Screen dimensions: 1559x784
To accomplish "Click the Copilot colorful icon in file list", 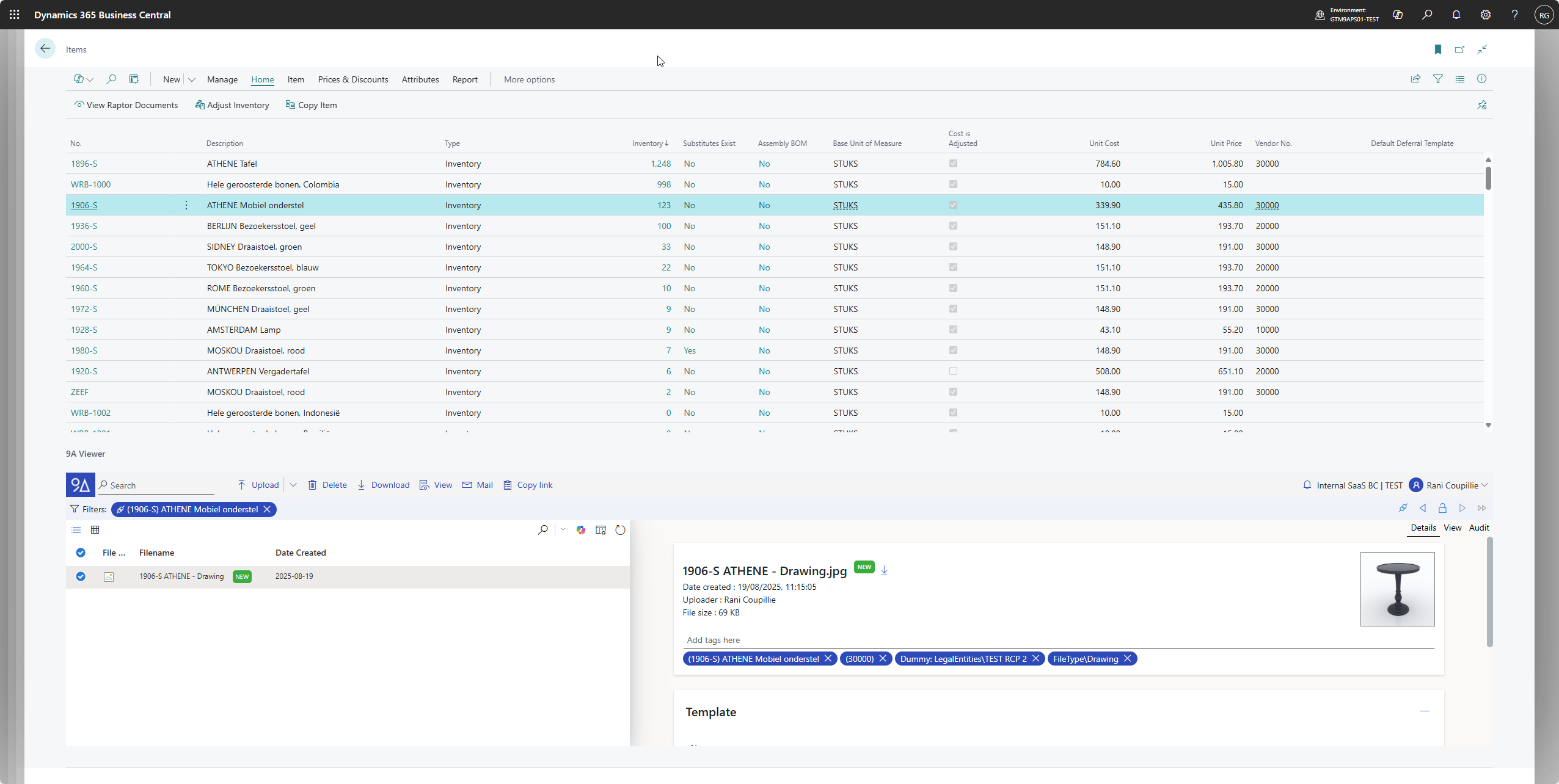I will (580, 530).
